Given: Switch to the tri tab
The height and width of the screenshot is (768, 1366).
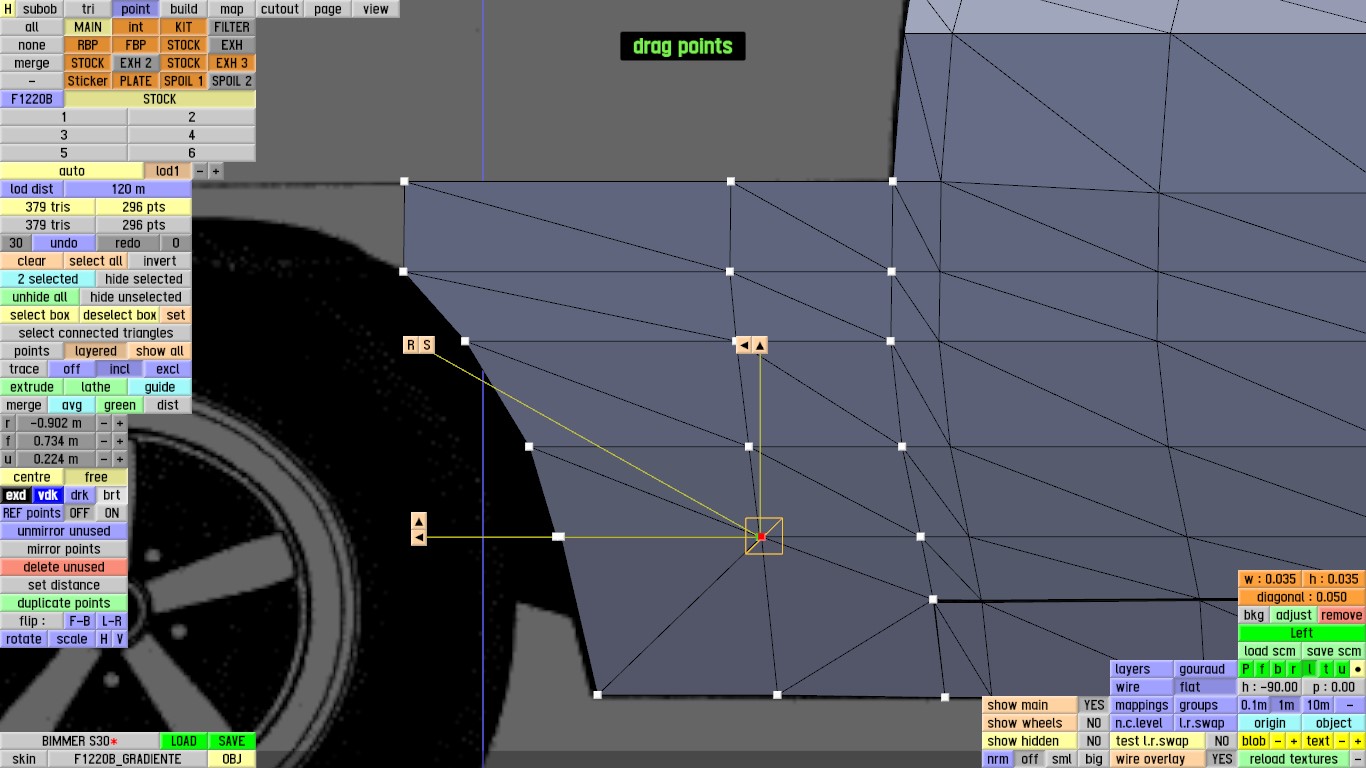Looking at the screenshot, I should coord(88,9).
